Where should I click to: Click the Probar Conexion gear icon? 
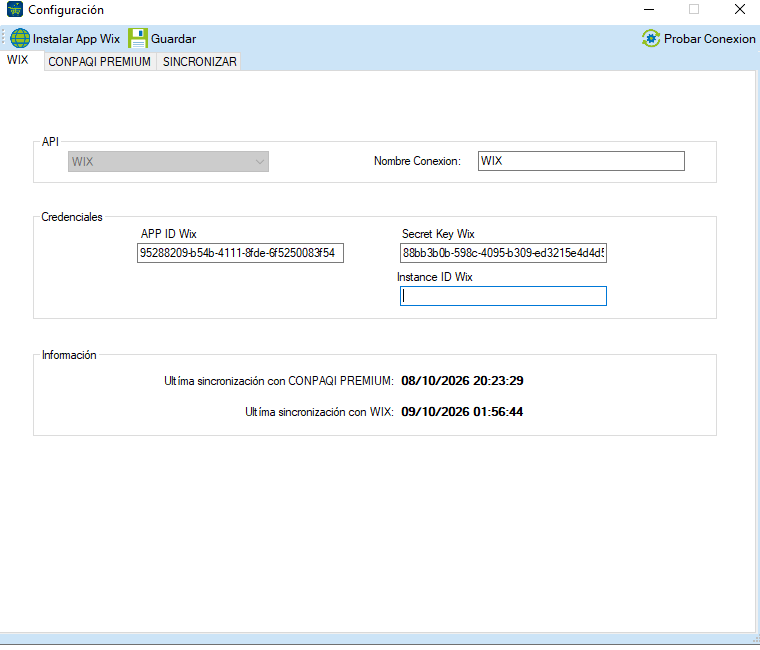651,38
